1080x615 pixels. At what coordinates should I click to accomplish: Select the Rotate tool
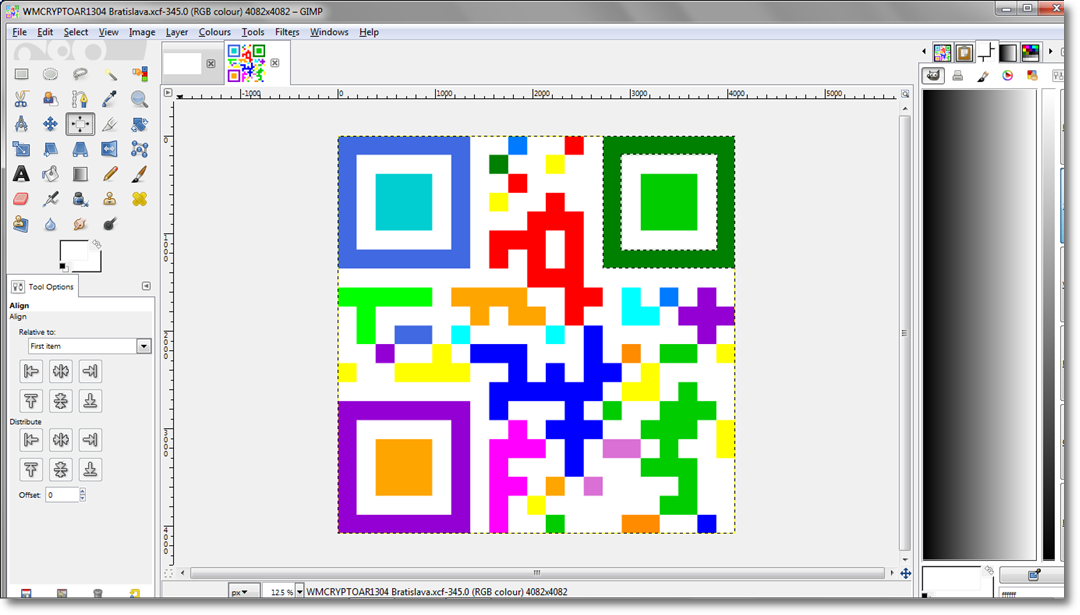[139, 124]
